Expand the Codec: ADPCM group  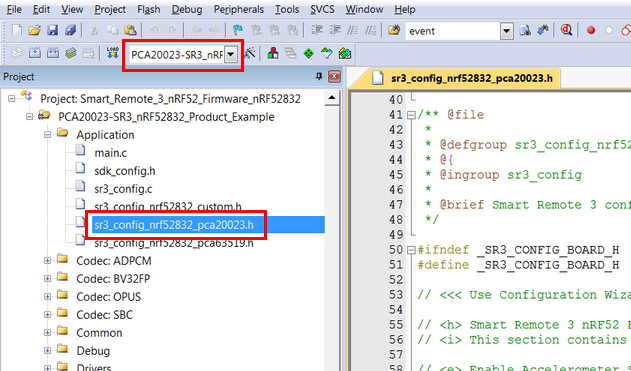coord(47,261)
